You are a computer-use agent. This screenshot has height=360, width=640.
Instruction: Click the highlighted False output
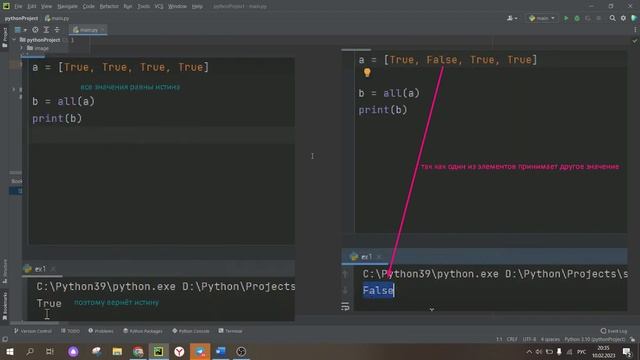pyautogui.click(x=378, y=291)
